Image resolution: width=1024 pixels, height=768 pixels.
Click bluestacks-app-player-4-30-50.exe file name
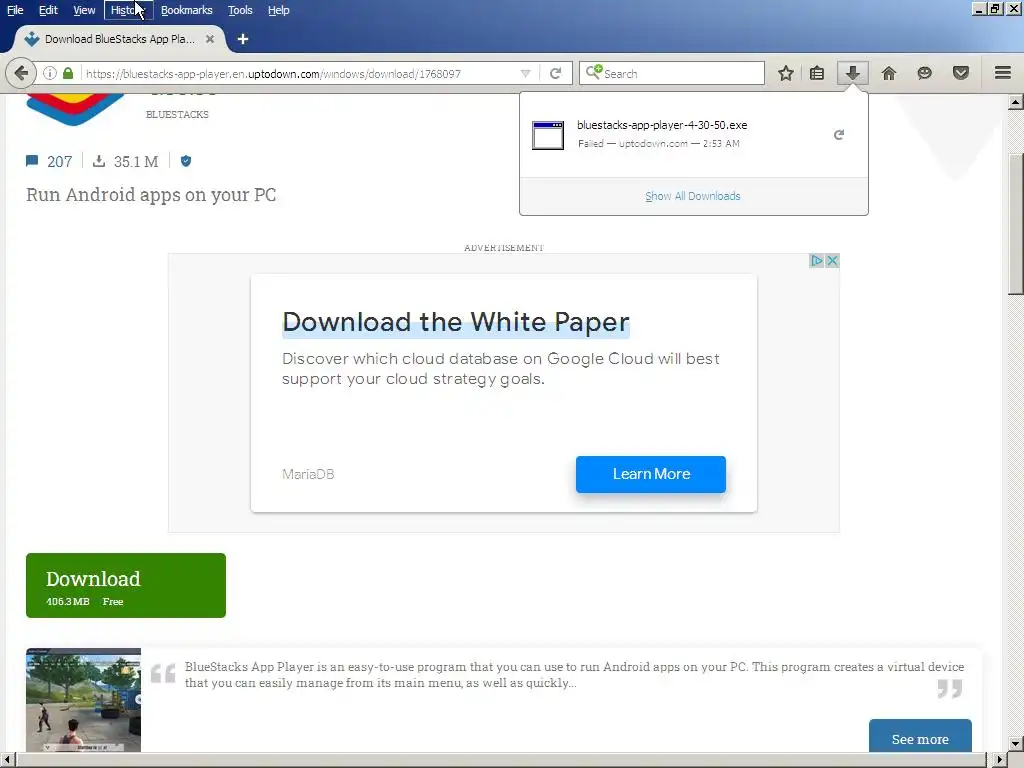coord(662,125)
